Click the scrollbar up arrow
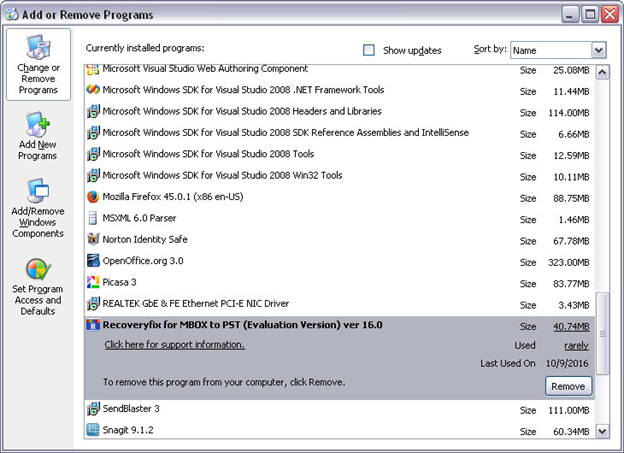Screen dimensions: 624x453 point(603,72)
